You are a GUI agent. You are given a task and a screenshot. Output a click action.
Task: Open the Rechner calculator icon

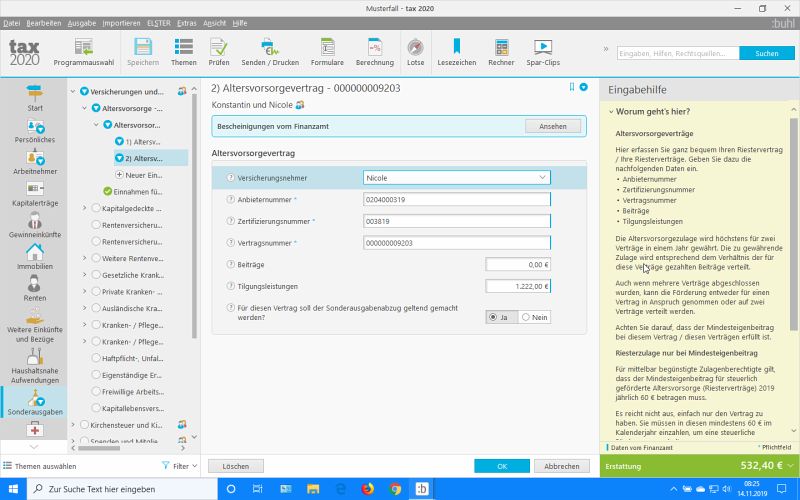click(501, 47)
